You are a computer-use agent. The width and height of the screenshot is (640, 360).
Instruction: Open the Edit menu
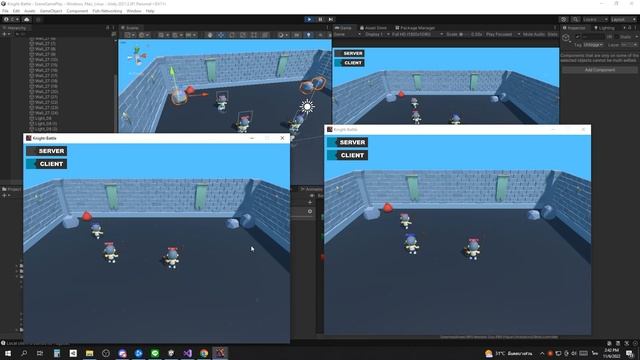pos(16,11)
